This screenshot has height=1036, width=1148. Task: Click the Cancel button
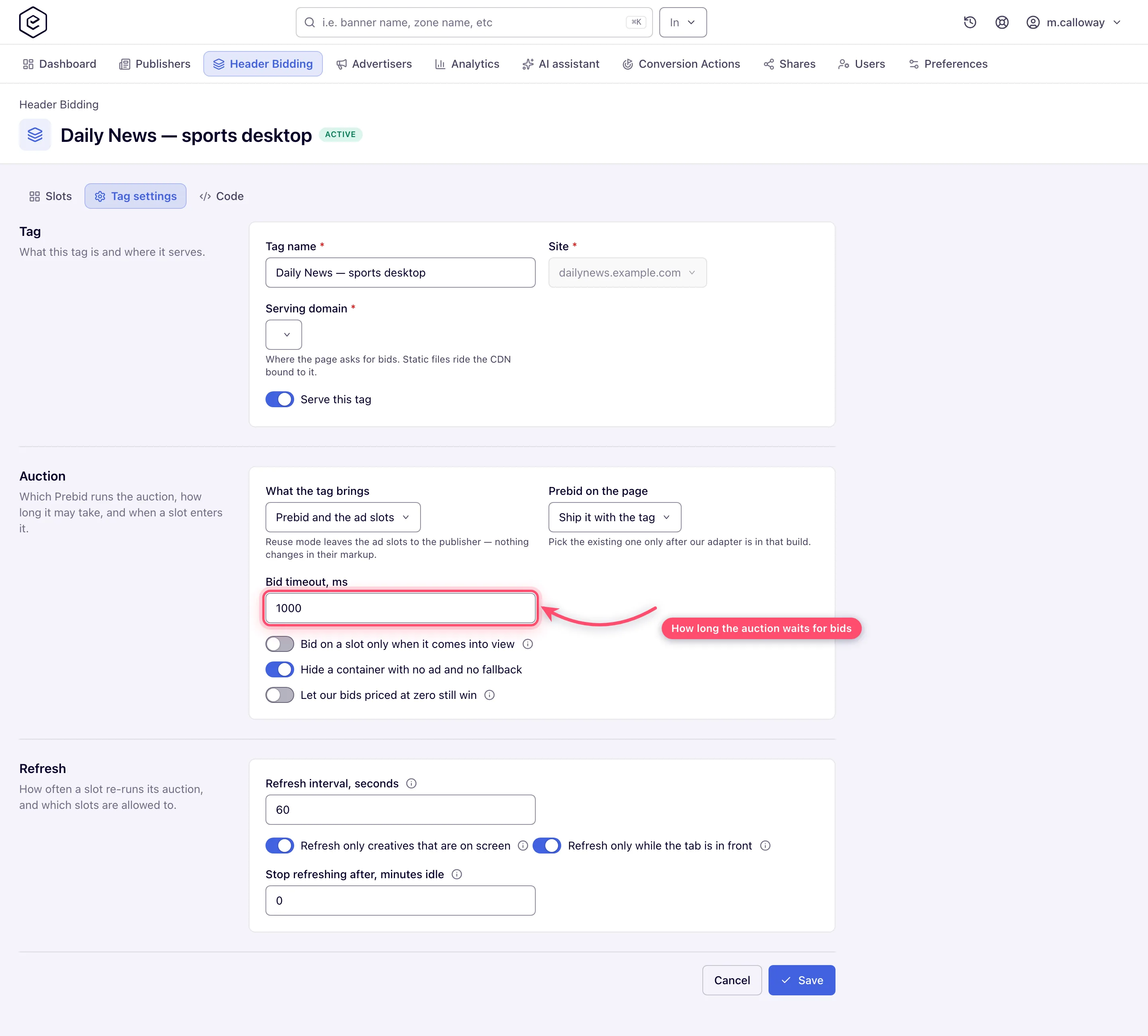pyautogui.click(x=732, y=980)
